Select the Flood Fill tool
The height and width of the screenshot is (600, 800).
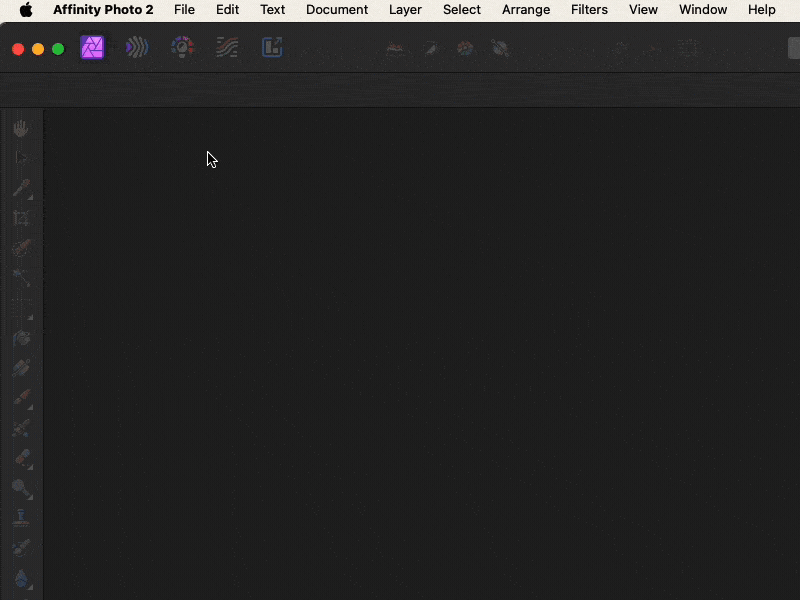tap(21, 338)
